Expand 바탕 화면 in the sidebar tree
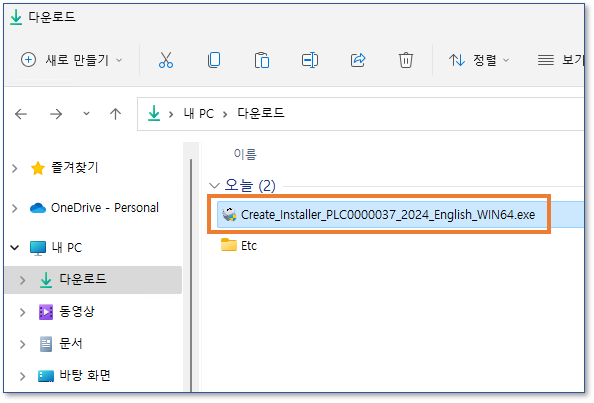 (x=22, y=376)
